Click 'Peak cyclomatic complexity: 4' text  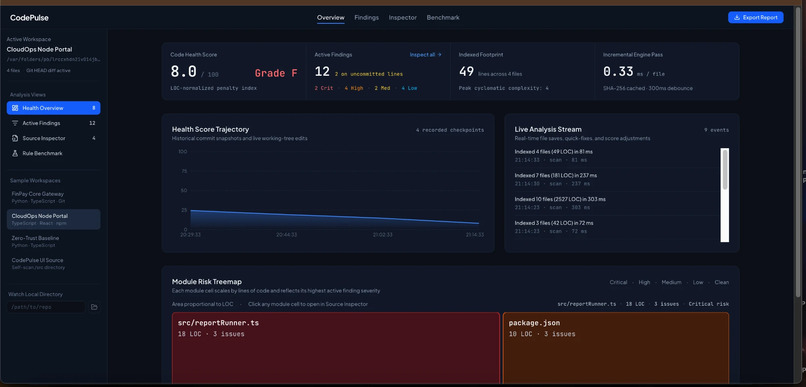(504, 88)
